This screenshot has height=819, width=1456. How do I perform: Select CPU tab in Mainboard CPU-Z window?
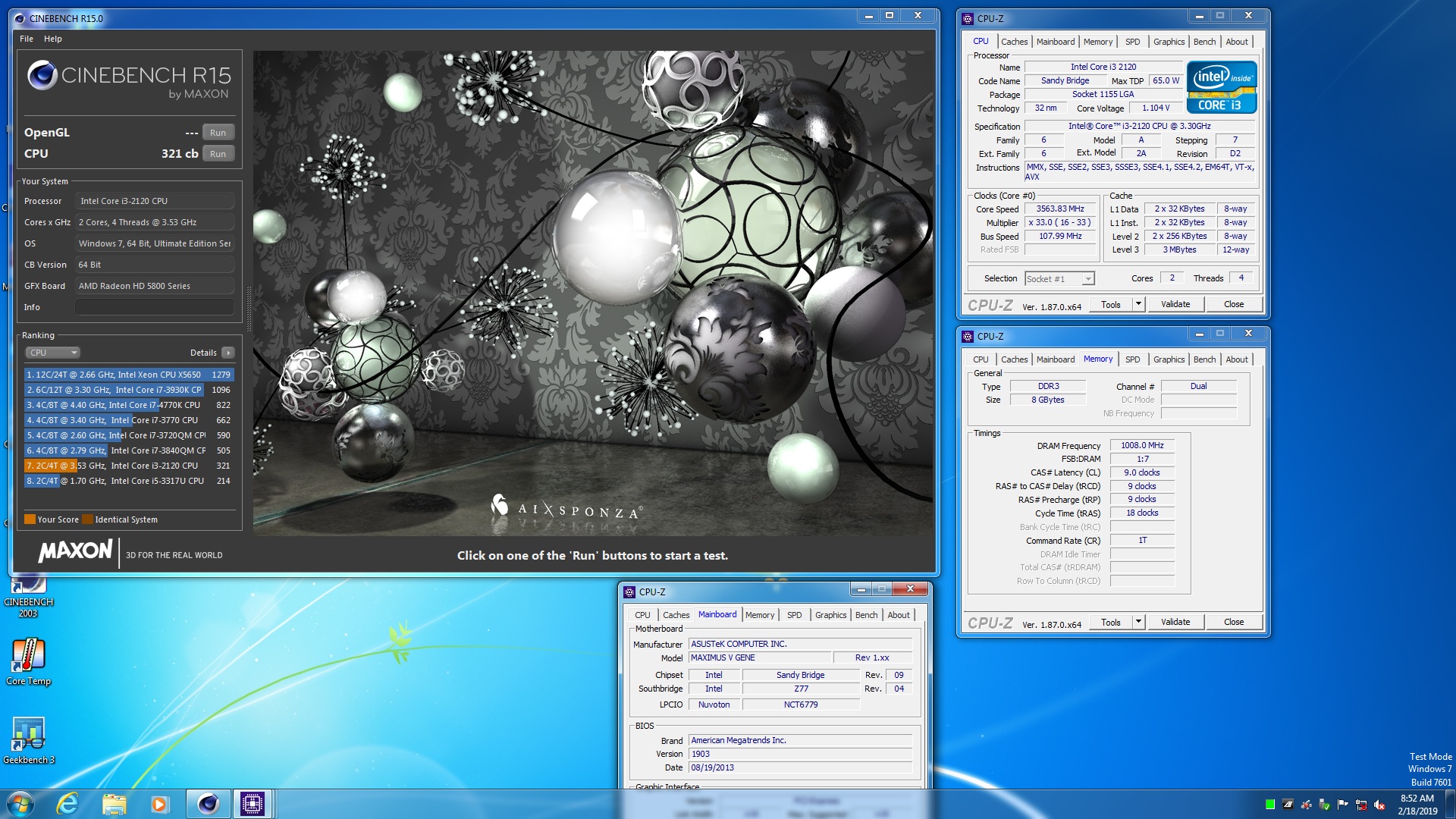click(x=642, y=615)
